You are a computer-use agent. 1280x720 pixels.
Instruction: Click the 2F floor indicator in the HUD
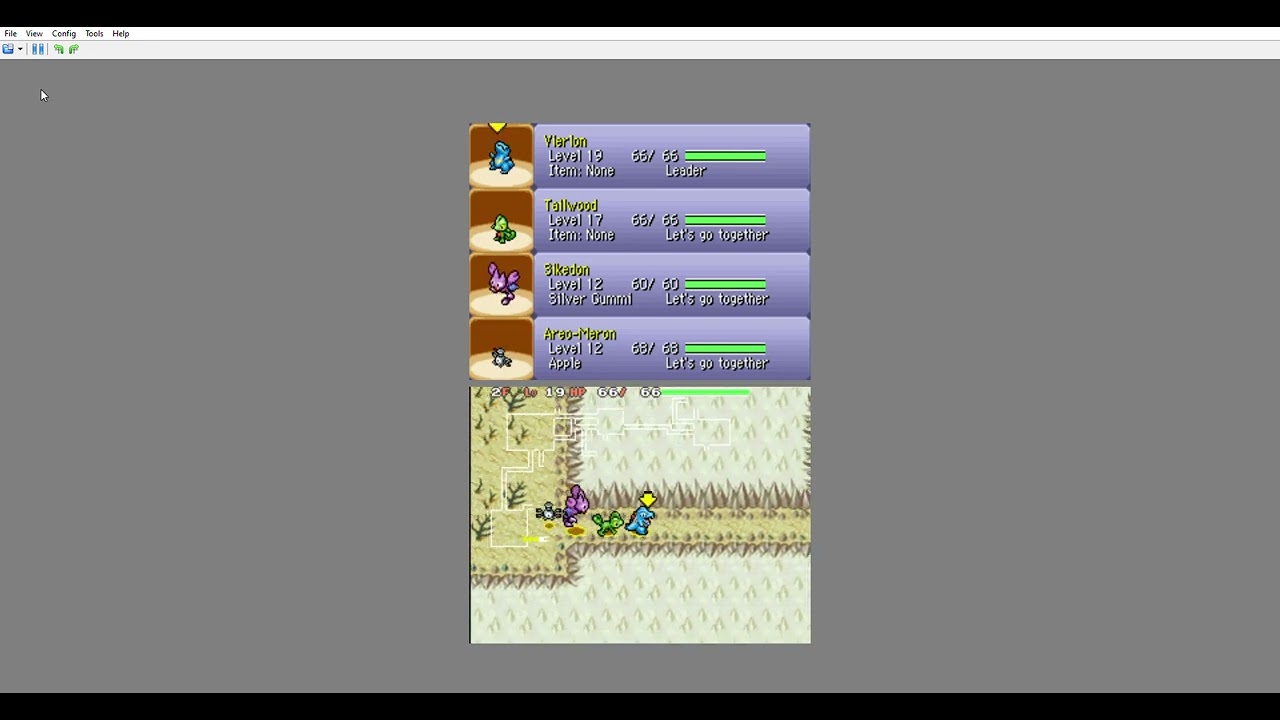(501, 392)
